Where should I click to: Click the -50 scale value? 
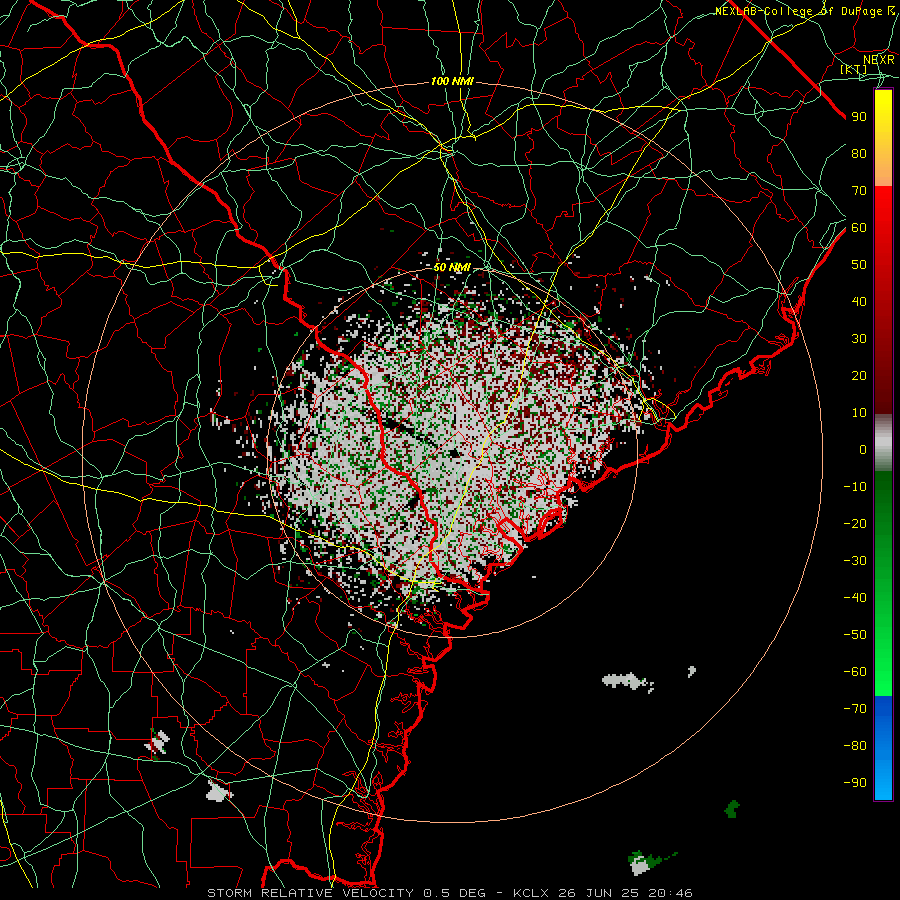click(855, 635)
